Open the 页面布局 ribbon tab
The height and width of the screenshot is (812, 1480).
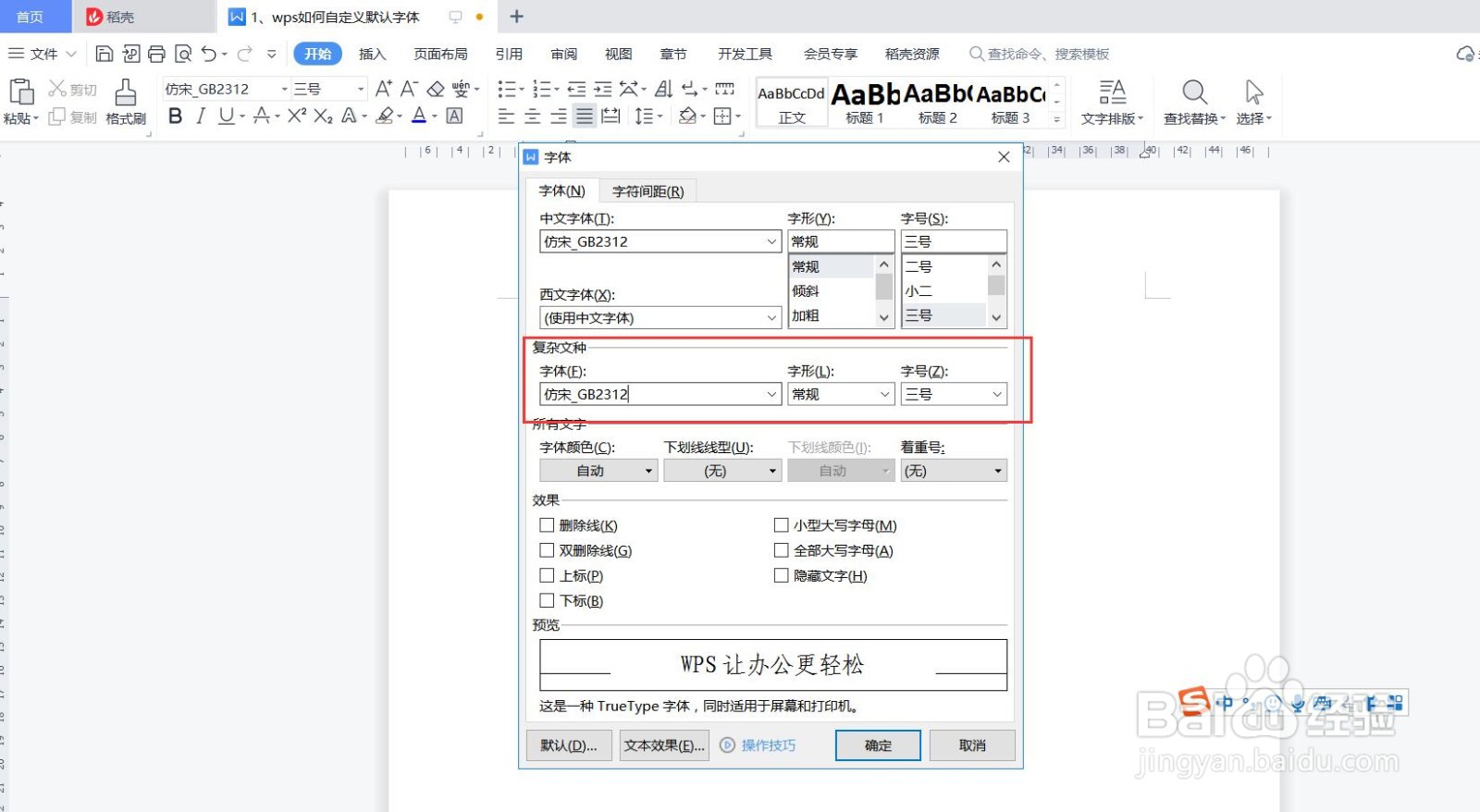pos(440,54)
